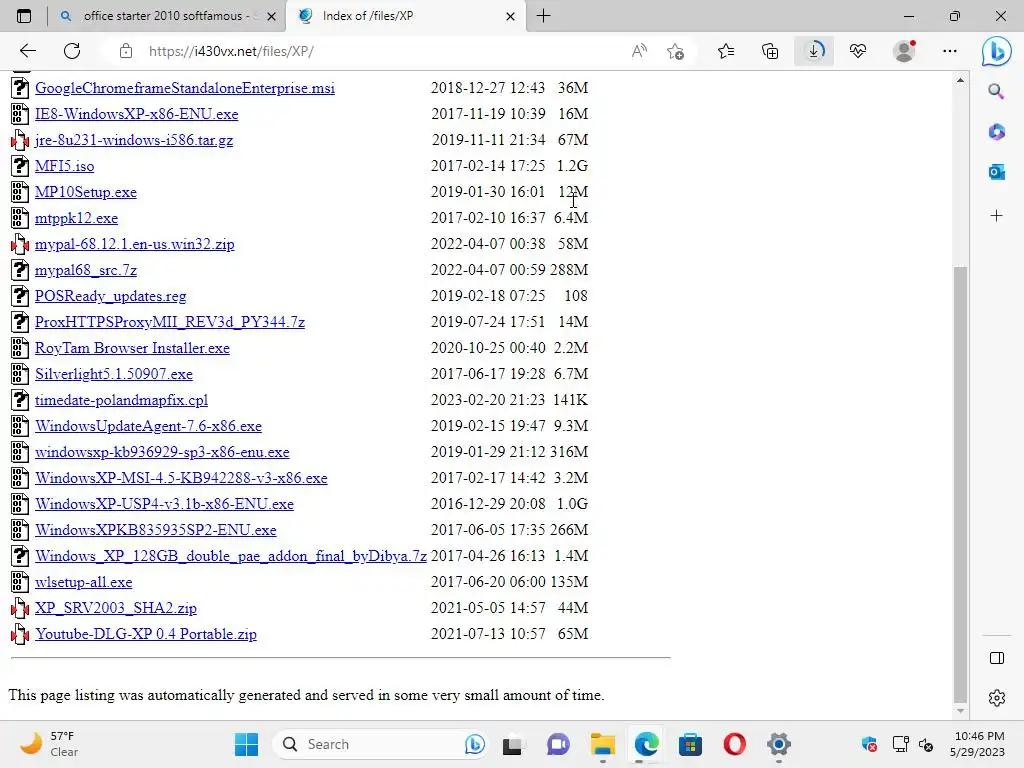Open the weather widget showing 57°F
This screenshot has width=1024, height=768.
coord(49,744)
